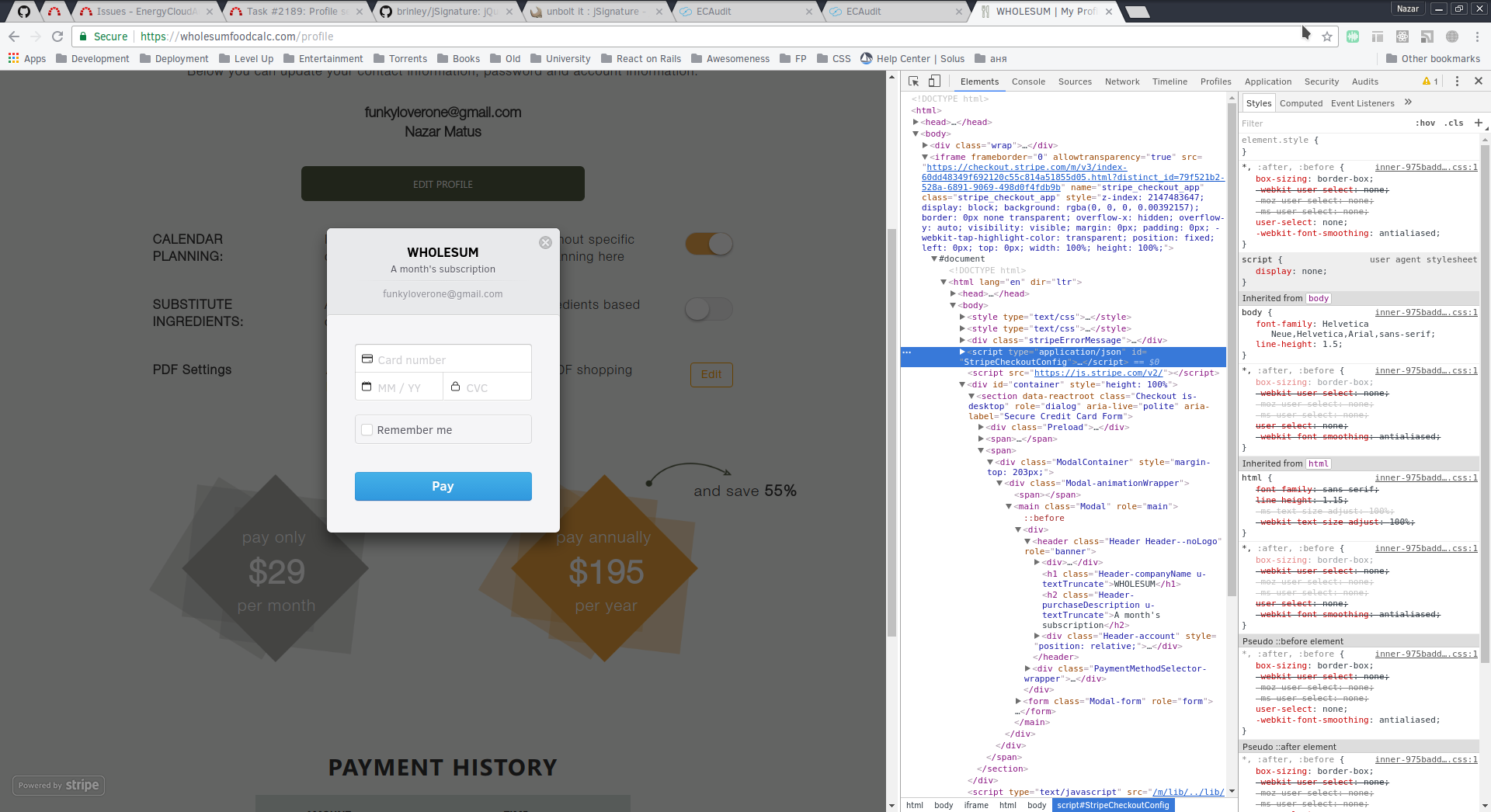Click the globe extension icon
This screenshot has width=1491, height=812.
click(x=1452, y=36)
